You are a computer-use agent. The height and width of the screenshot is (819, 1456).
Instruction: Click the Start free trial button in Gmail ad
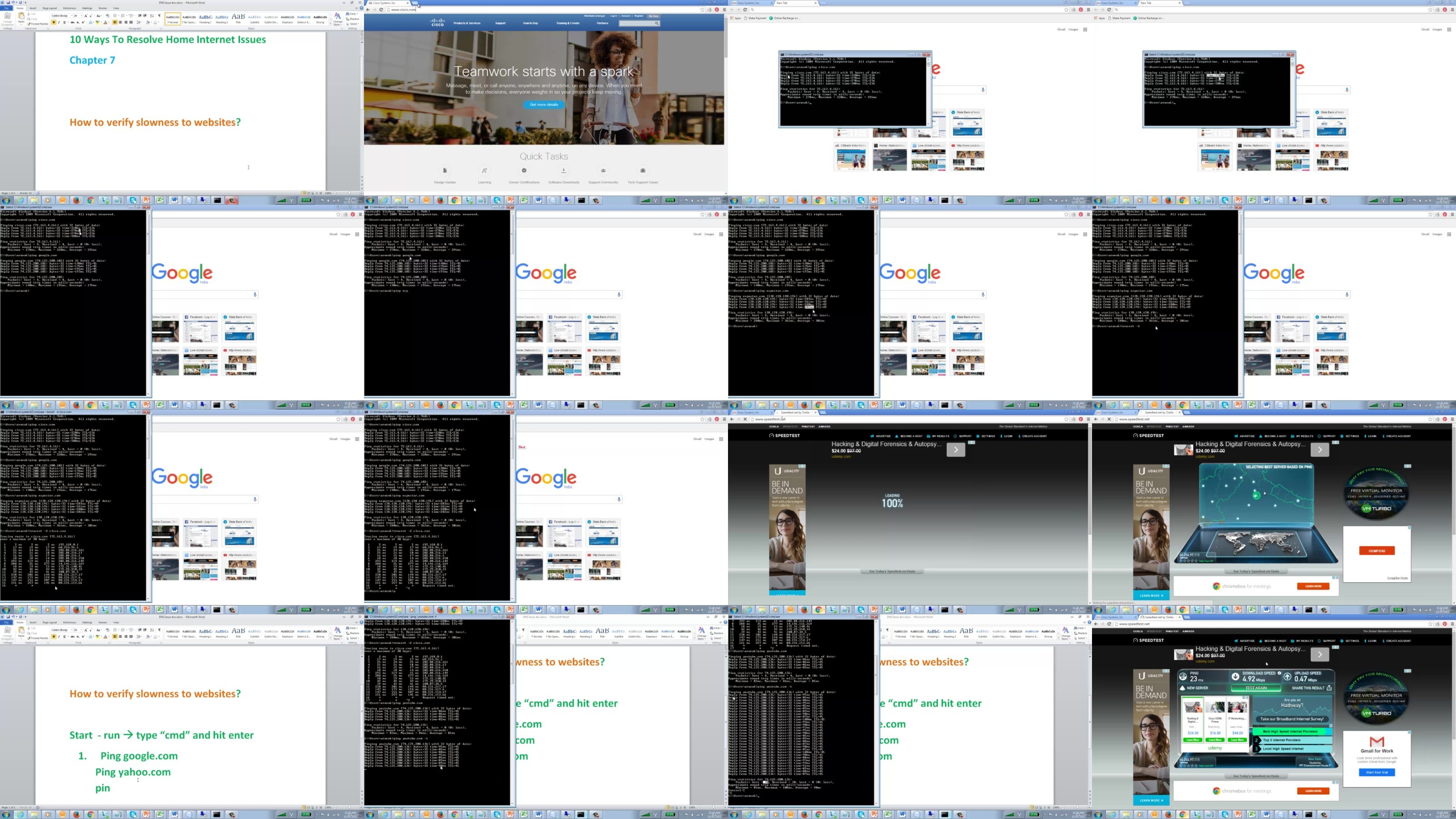click(1377, 773)
